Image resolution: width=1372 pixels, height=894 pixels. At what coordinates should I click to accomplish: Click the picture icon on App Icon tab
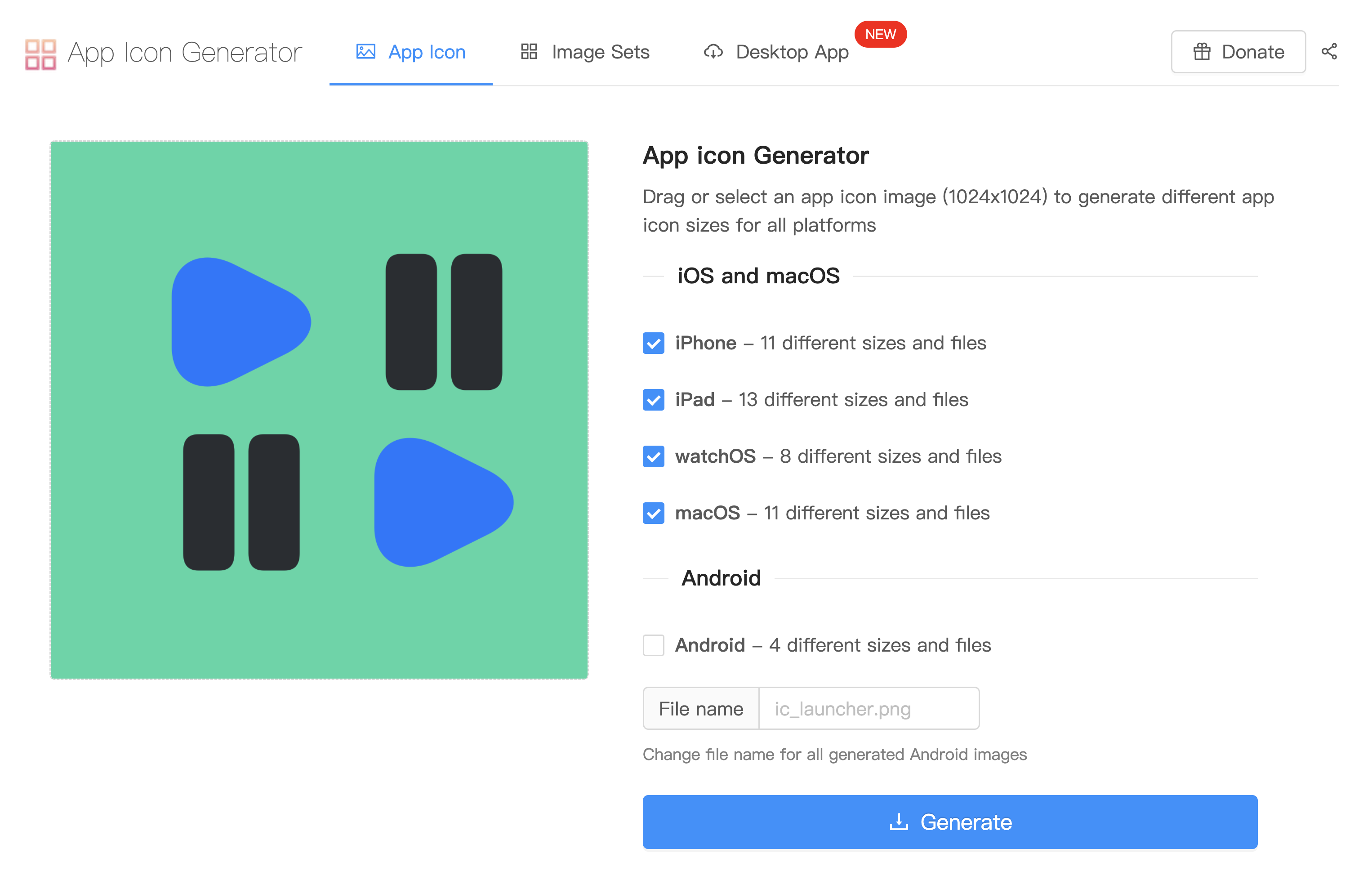coord(365,52)
